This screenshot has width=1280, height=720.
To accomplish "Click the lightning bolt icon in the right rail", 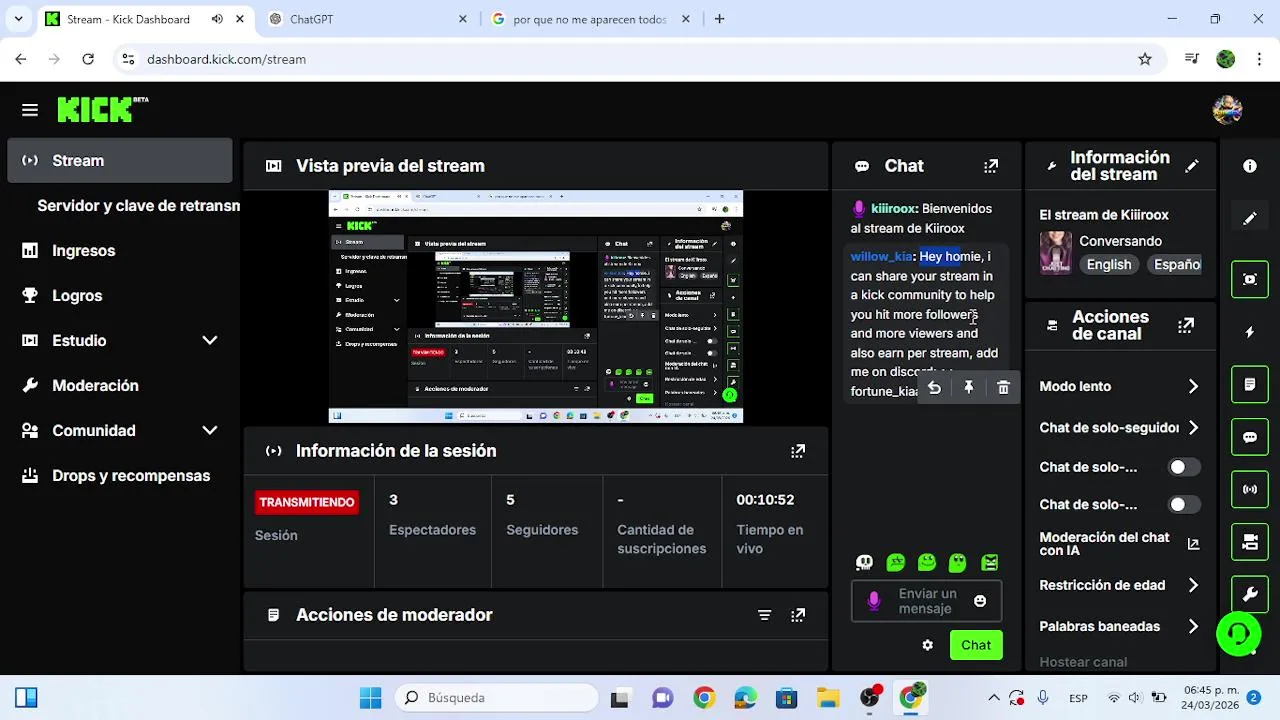I will (x=1250, y=332).
